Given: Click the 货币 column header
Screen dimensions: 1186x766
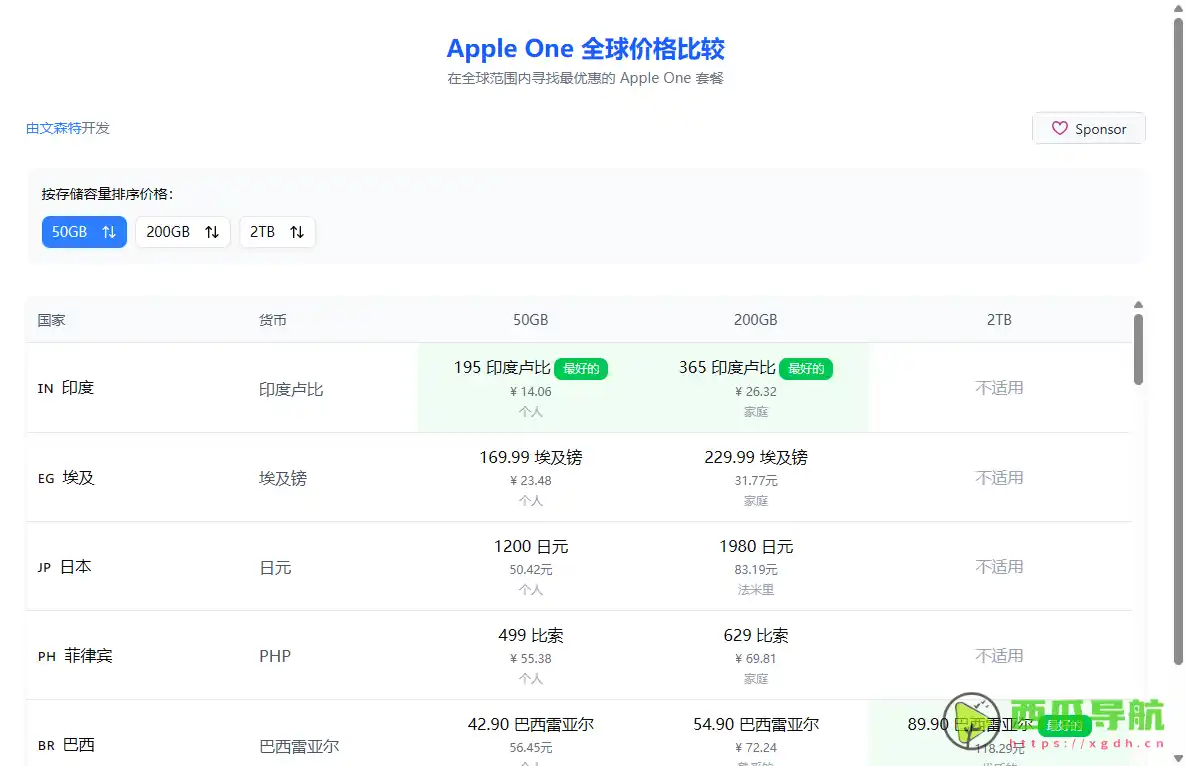Looking at the screenshot, I should click(x=272, y=320).
